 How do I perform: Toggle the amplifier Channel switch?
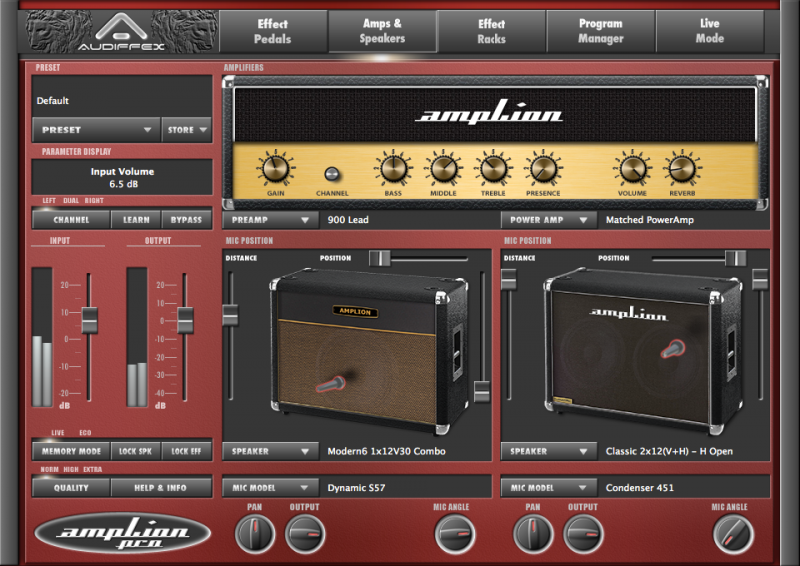(x=332, y=174)
